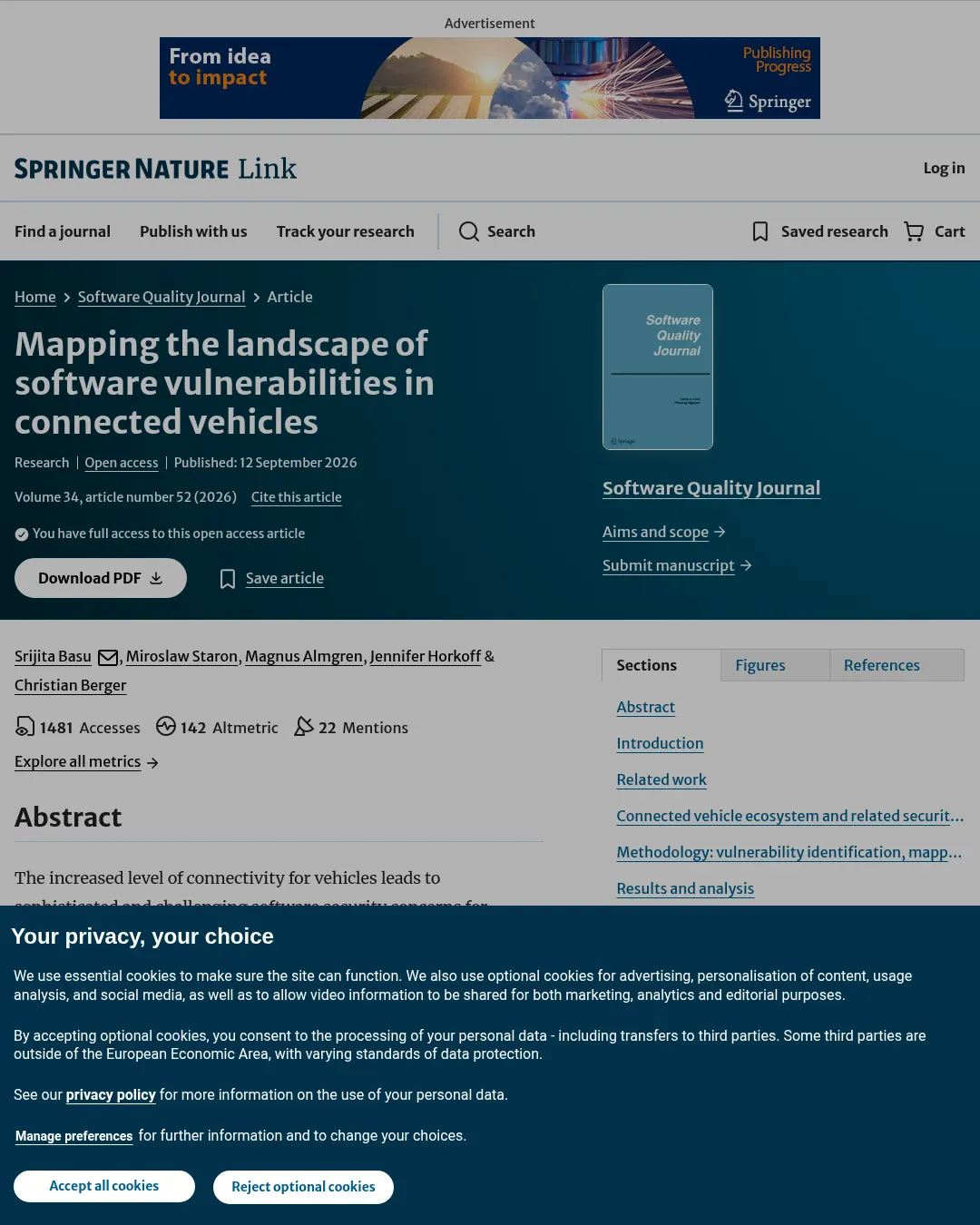Click the Aims and scope link
Viewport: 980px width, 1225px height.
pyautogui.click(x=655, y=532)
